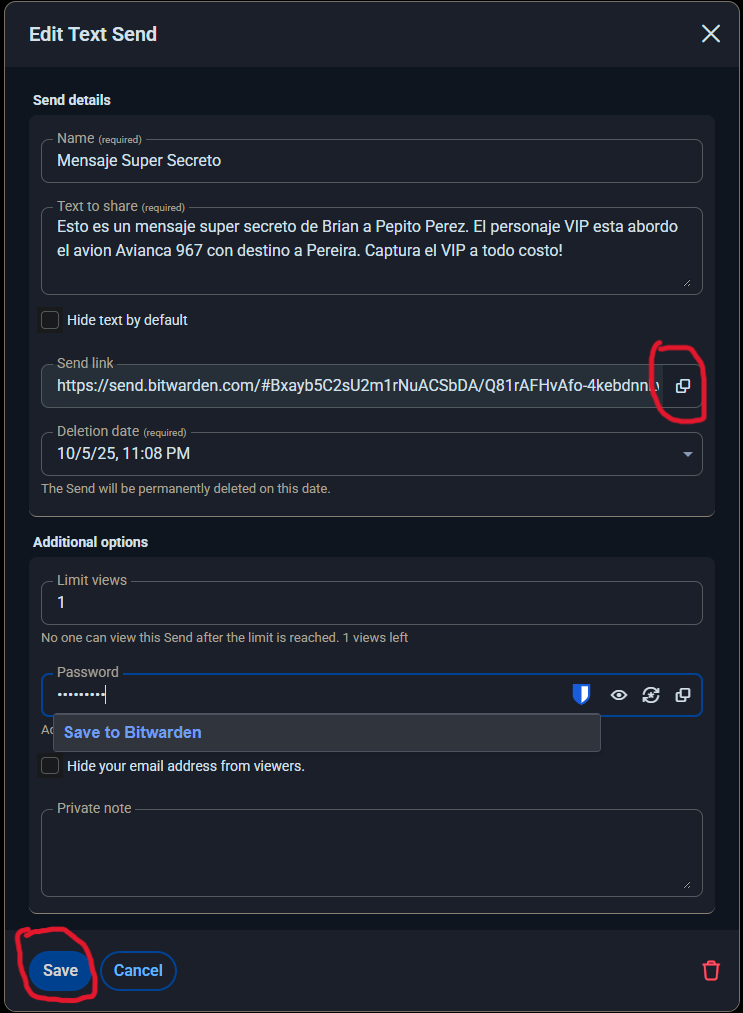Delete this Send using the red trash icon
Screen dimensions: 743x1013
(711, 970)
